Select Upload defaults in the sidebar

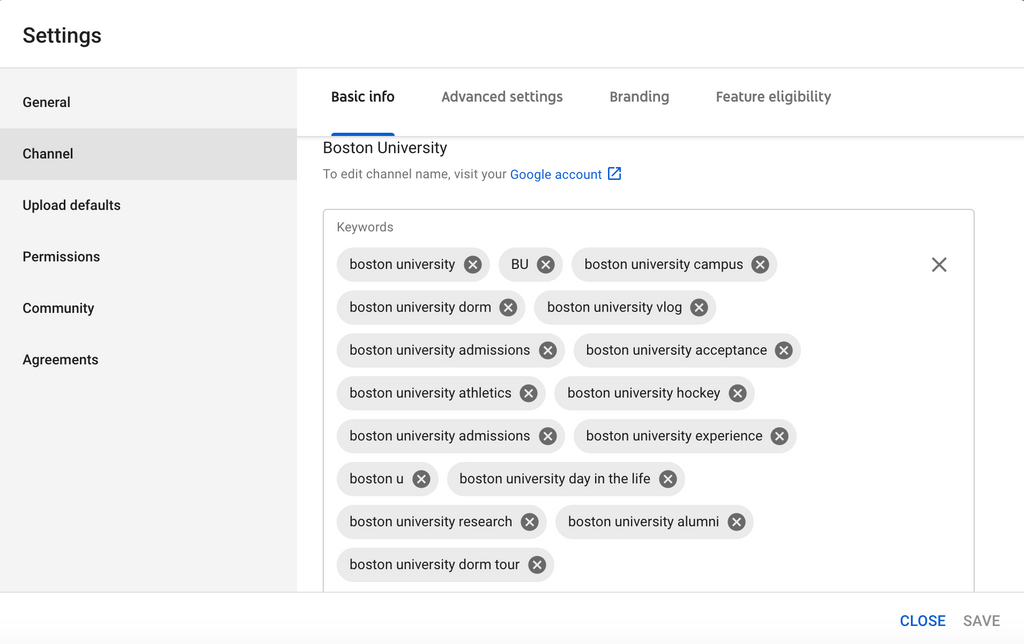tap(71, 205)
